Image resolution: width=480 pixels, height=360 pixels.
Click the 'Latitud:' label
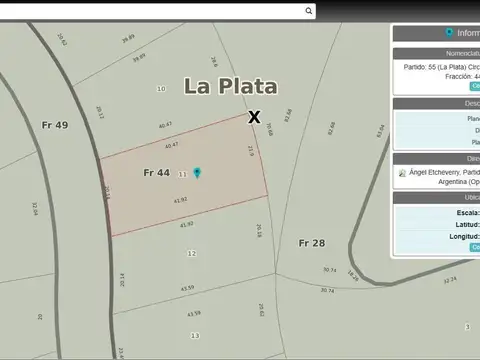467,225
